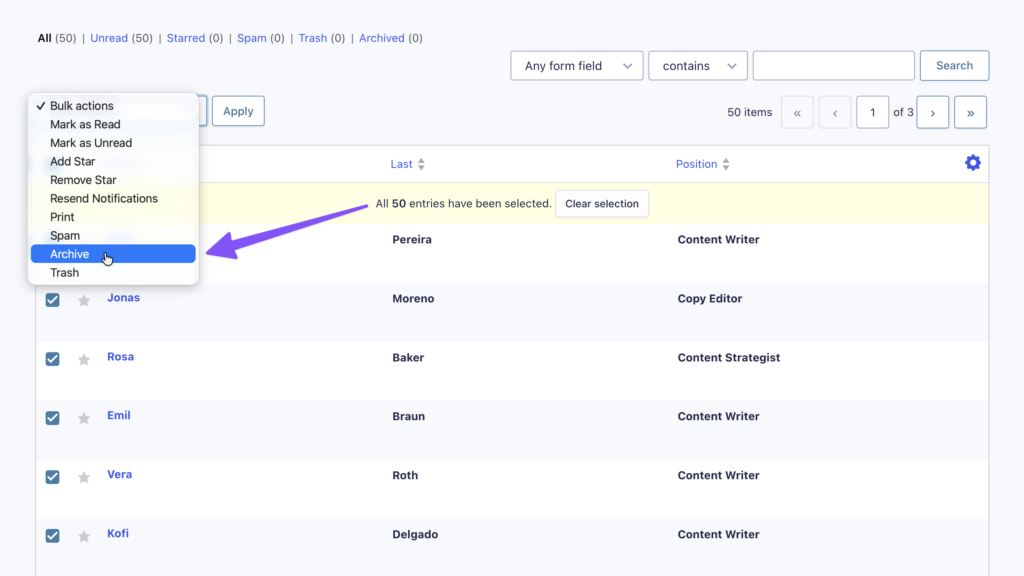Focus the search text field

click(833, 66)
